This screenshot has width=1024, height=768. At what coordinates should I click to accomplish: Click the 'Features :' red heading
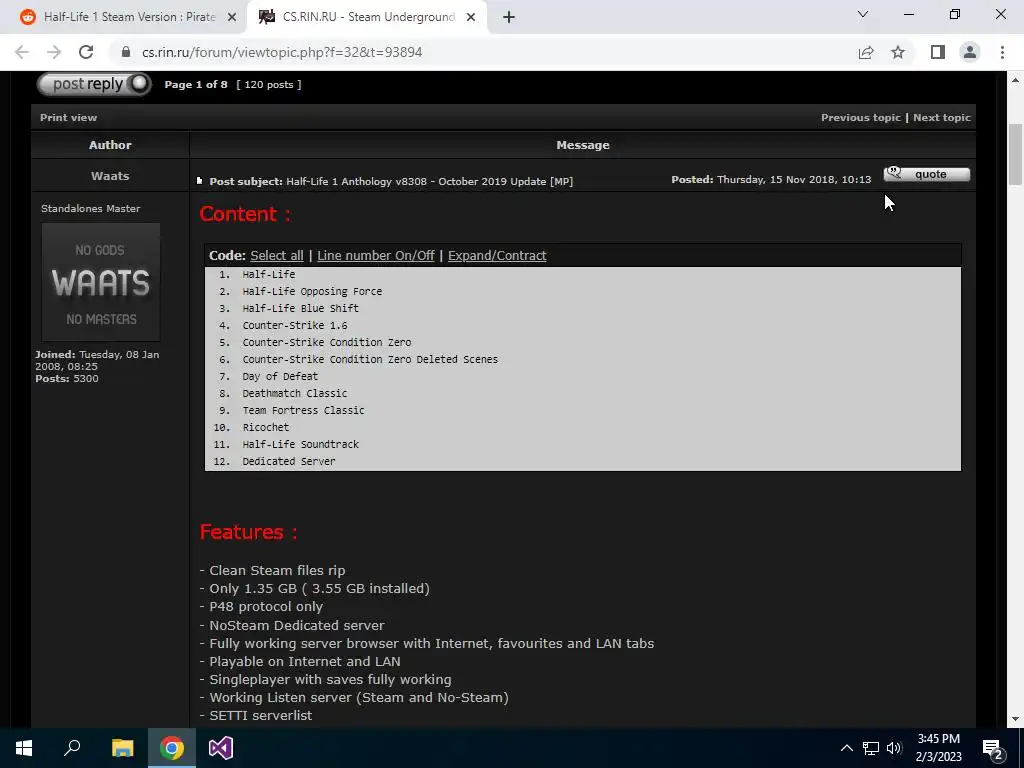click(248, 532)
